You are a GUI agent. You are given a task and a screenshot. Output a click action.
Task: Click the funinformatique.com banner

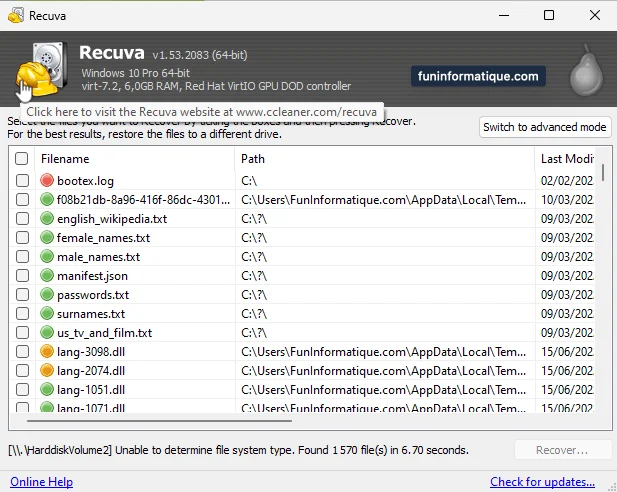pyautogui.click(x=478, y=76)
